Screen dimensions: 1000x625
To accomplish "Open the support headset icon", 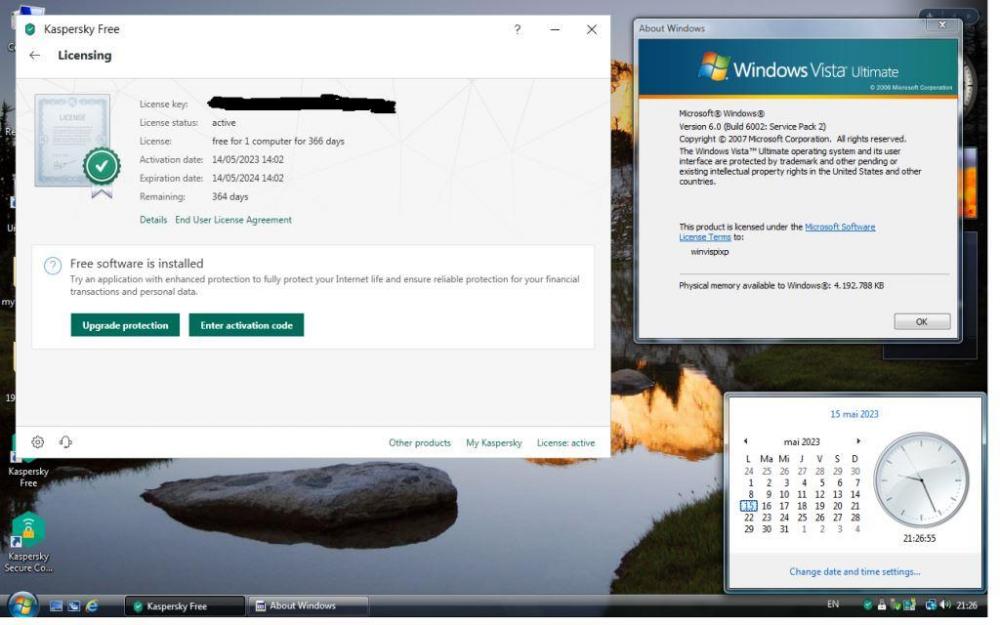I will coord(66,442).
